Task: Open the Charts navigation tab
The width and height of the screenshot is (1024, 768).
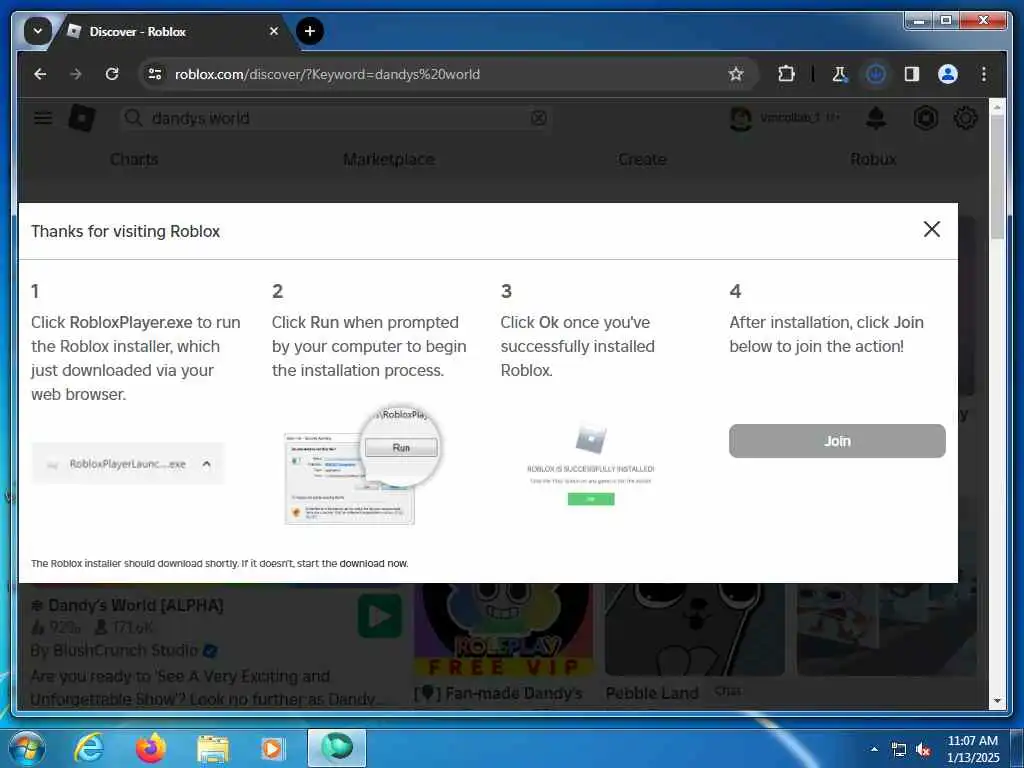Action: click(x=134, y=159)
